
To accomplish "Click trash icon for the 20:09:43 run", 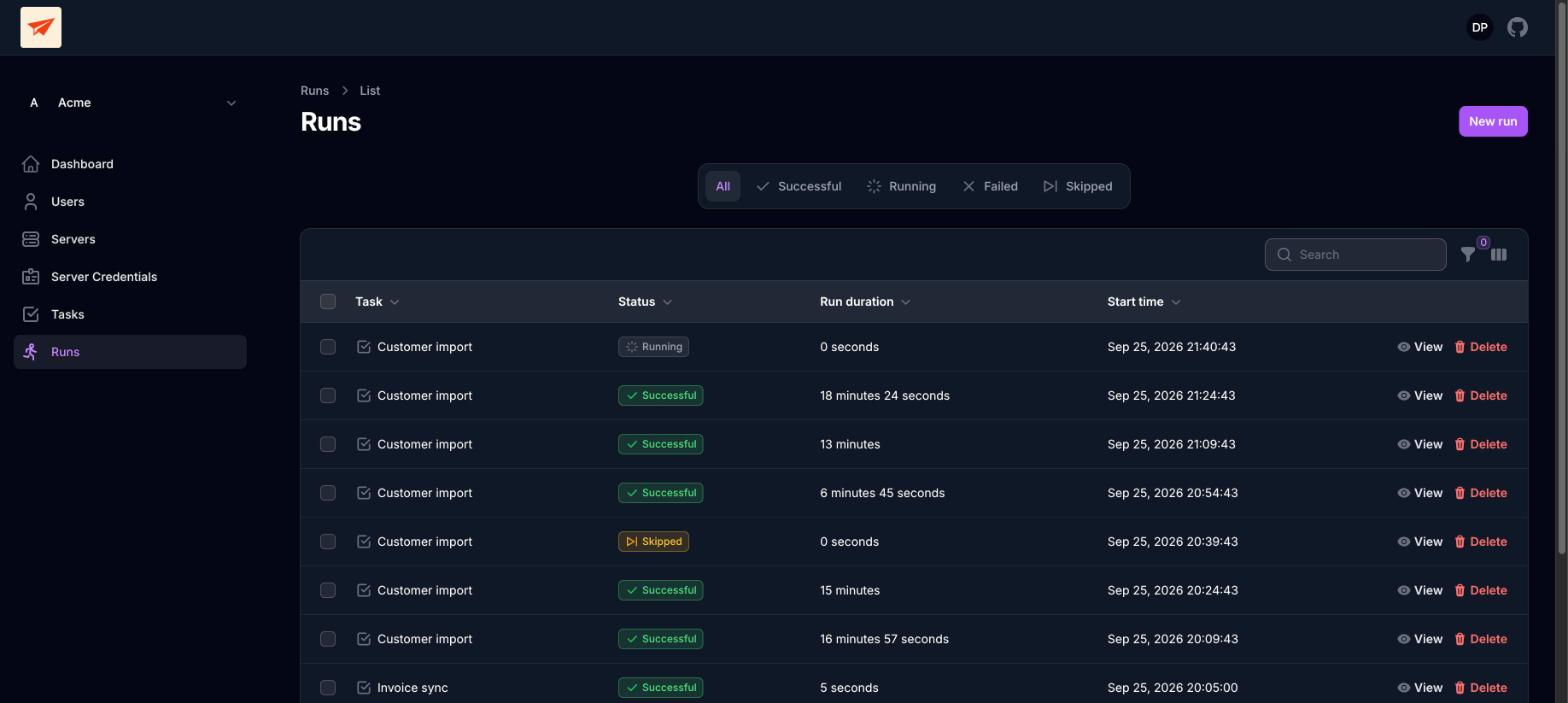I will (x=1459, y=639).
